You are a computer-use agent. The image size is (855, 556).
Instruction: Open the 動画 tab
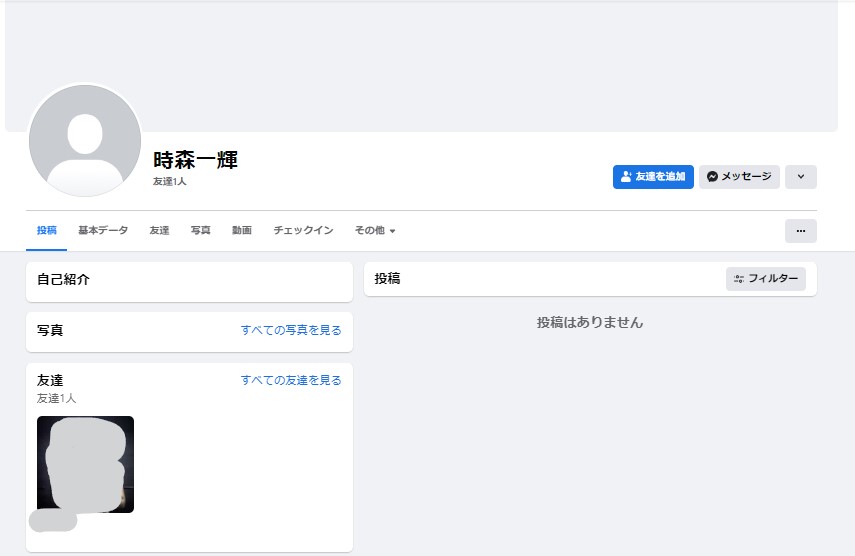click(242, 231)
